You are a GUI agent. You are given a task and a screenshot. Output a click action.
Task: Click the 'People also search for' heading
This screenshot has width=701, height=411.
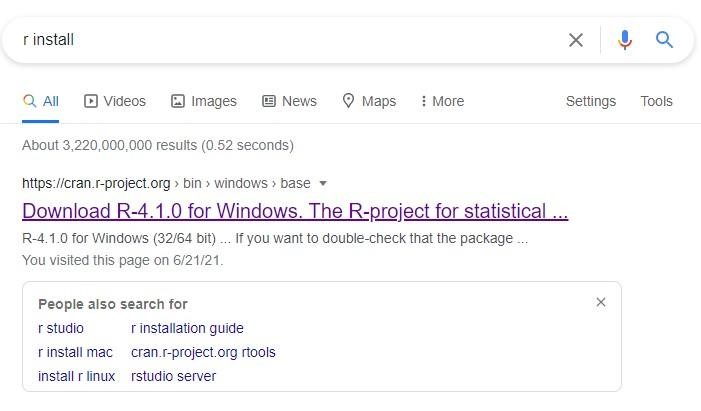[x=113, y=304]
